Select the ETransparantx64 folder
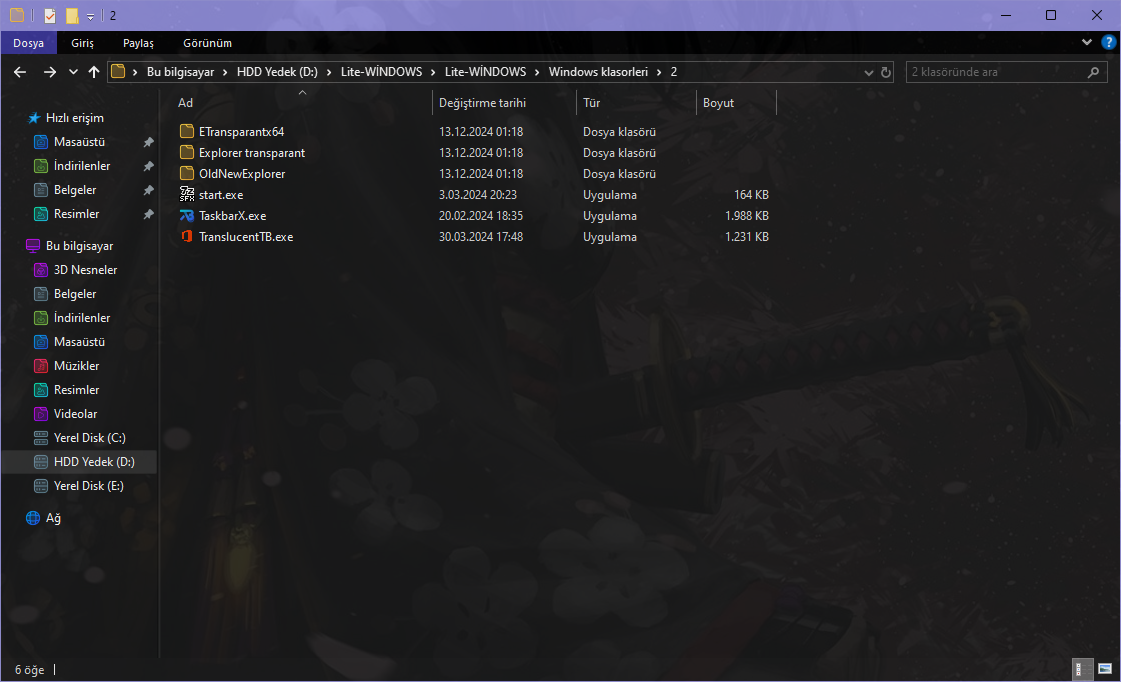The height and width of the screenshot is (682, 1121). click(242, 132)
